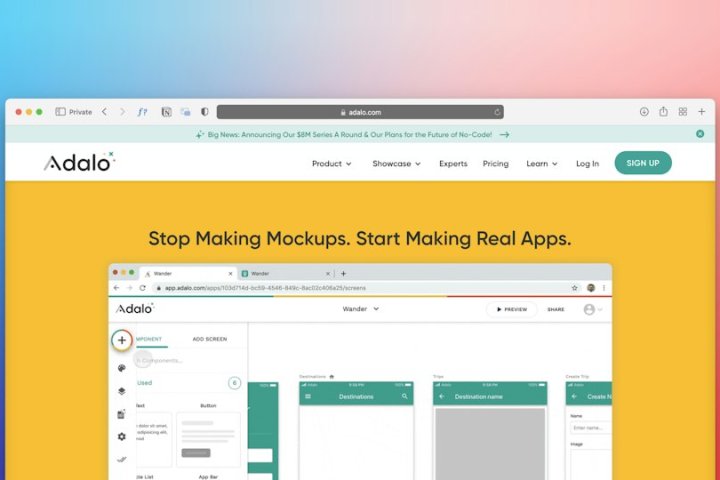Open the Screens layers icon
The image size is (720, 480).
pyautogui.click(x=122, y=391)
